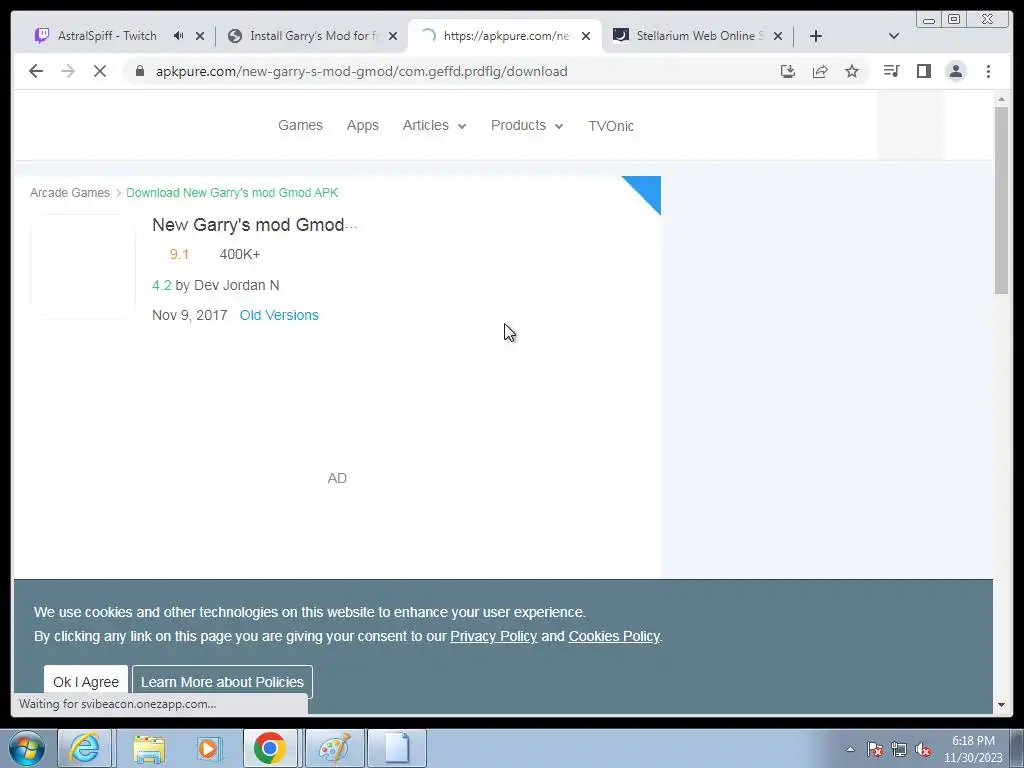
Task: Open Paint from the taskbar
Action: [334, 748]
